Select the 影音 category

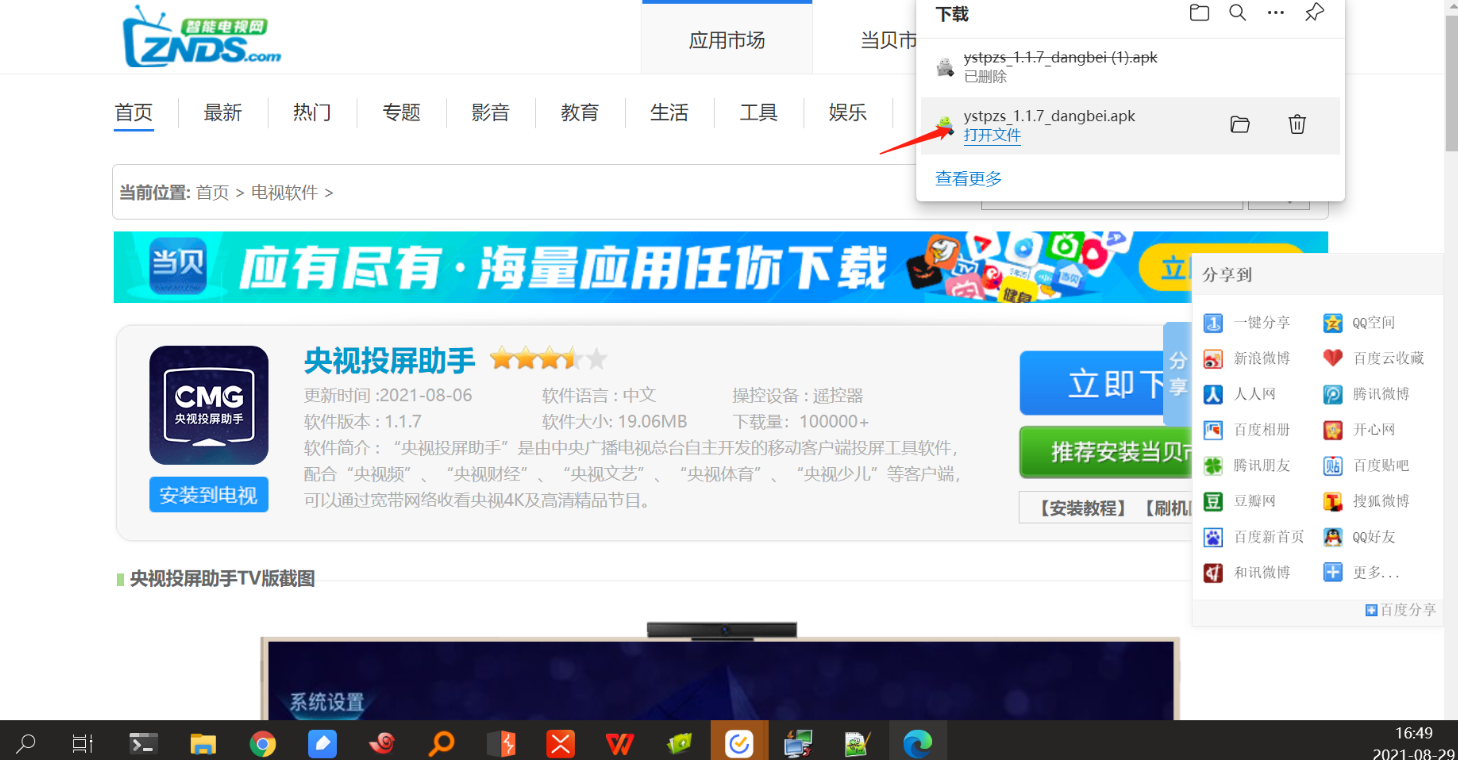click(x=490, y=113)
